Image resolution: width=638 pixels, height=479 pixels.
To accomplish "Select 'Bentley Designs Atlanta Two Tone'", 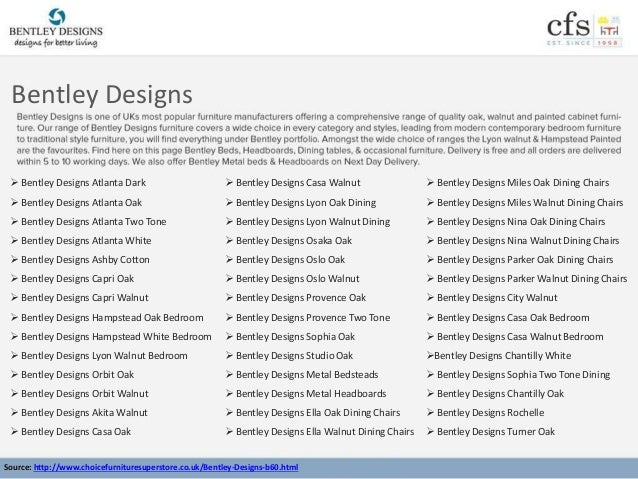I will (x=94, y=222).
